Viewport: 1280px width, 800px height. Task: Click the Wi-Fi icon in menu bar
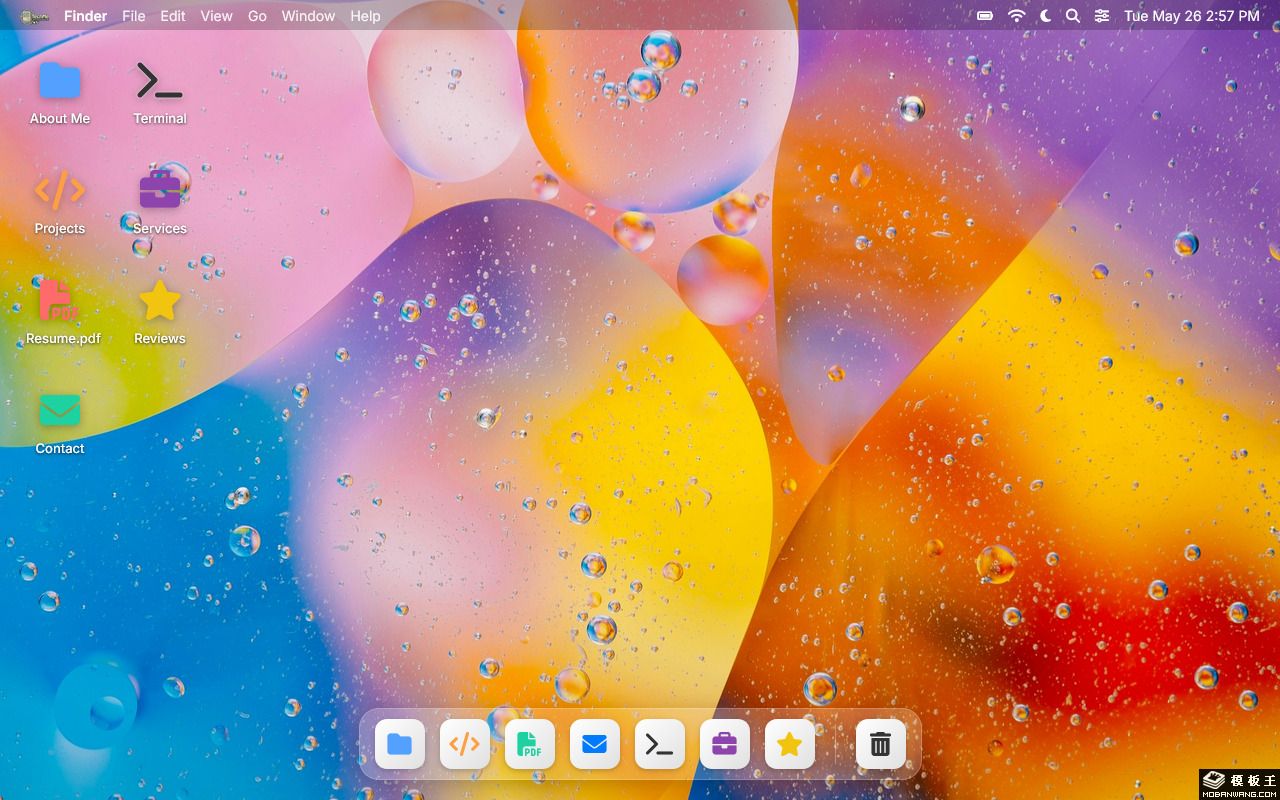(1016, 16)
